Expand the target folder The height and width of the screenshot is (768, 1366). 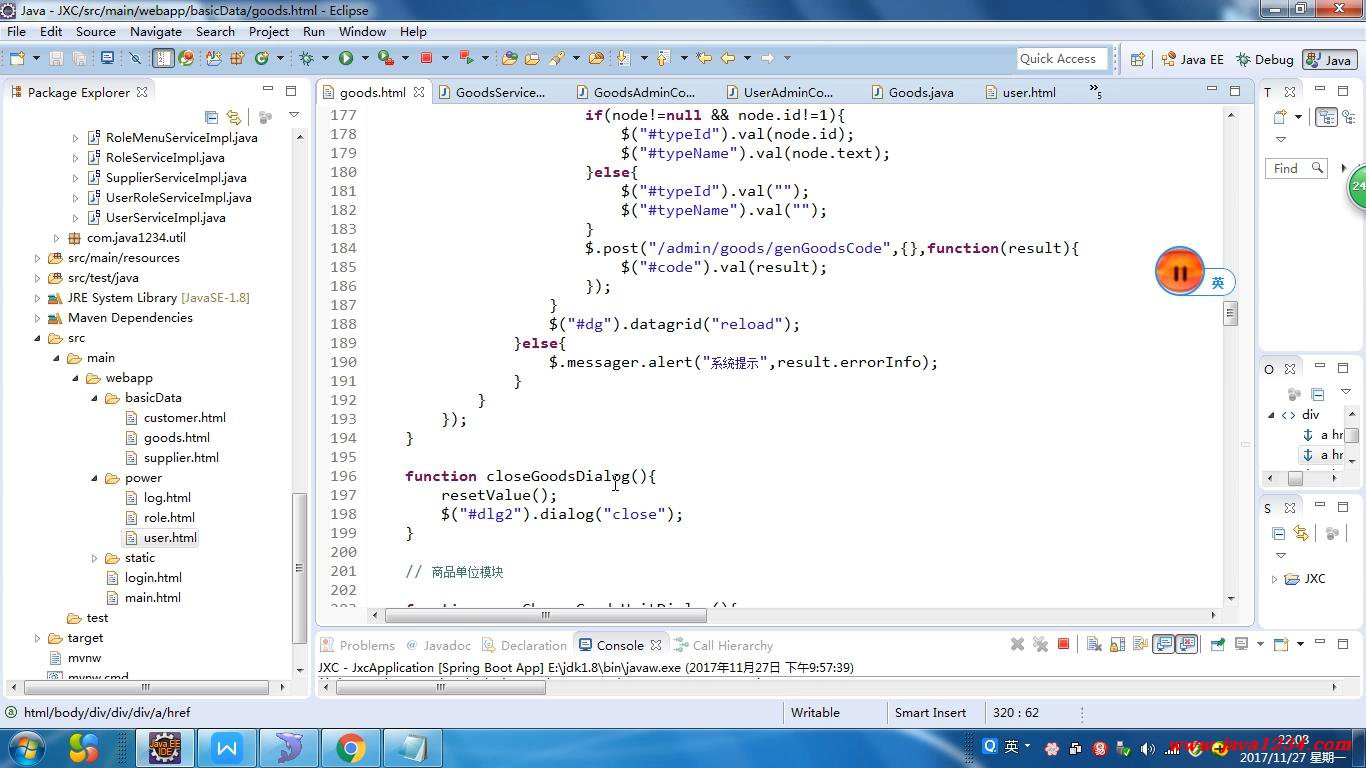pyautogui.click(x=38, y=638)
